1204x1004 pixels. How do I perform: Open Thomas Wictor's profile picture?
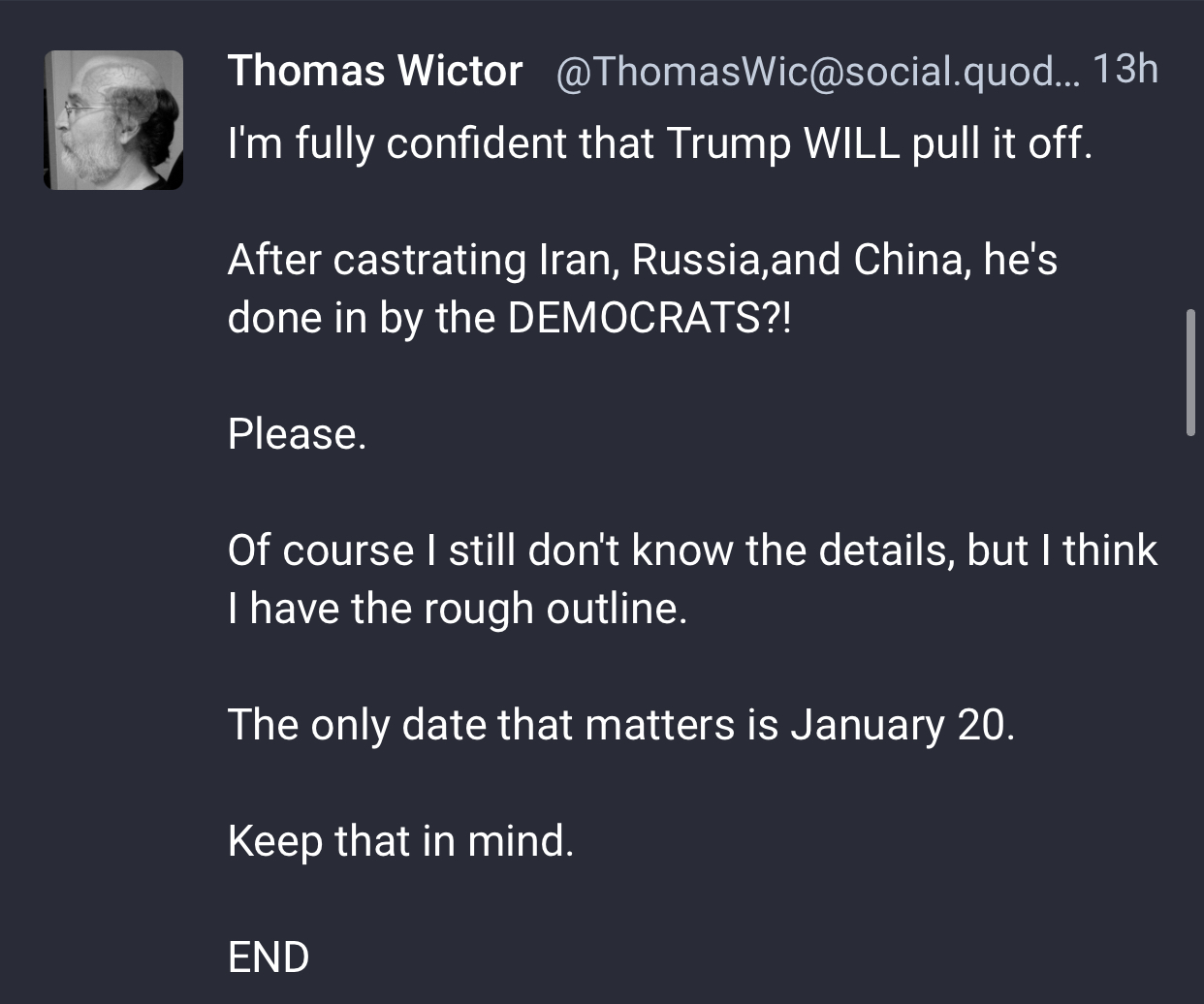(x=113, y=120)
